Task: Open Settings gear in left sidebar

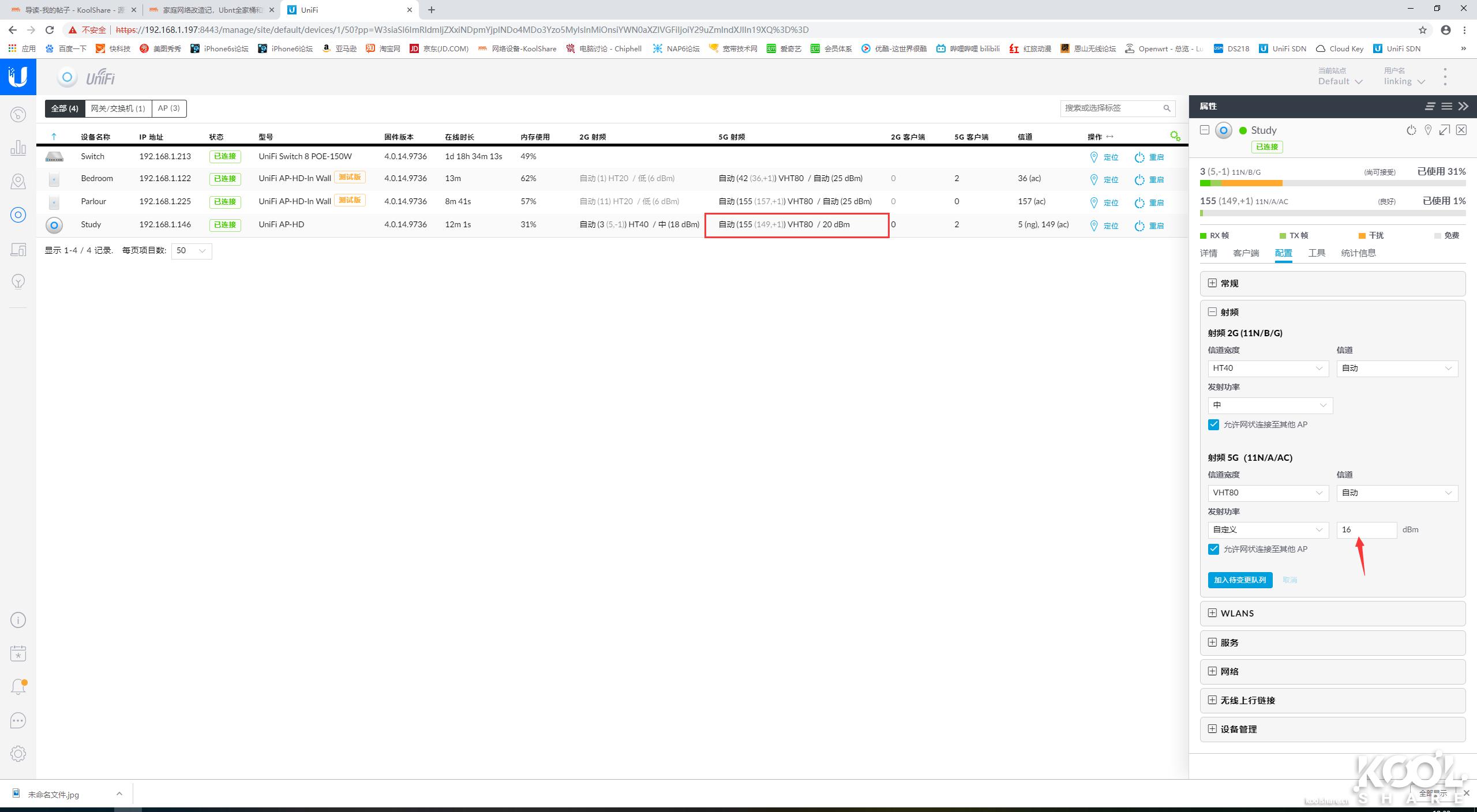Action: (x=18, y=753)
